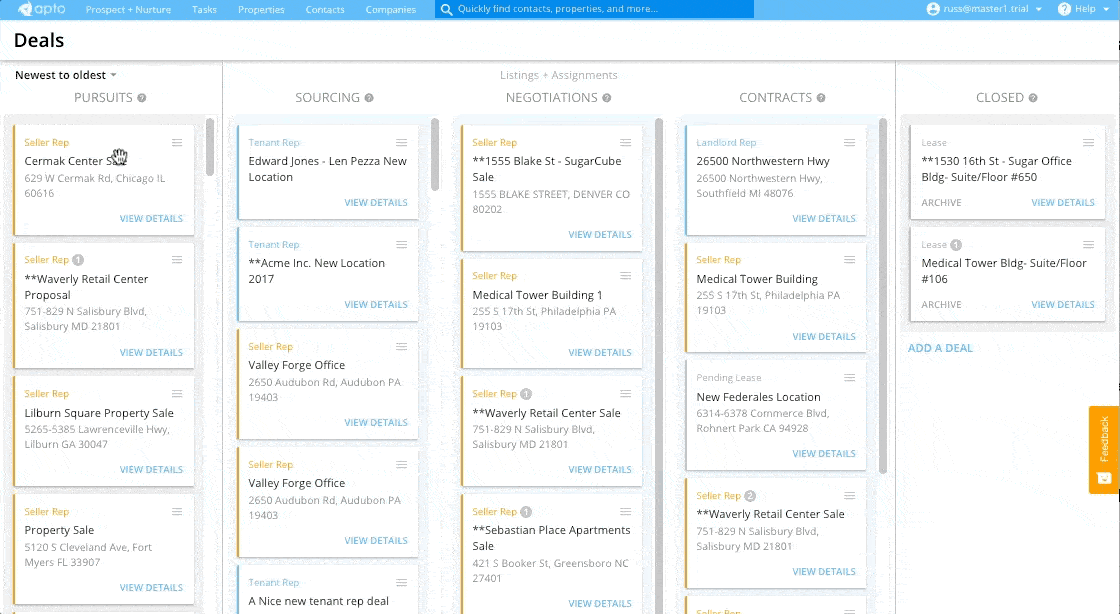Open the russ@master1.trial account dropdown
This screenshot has width=1120, height=614.
click(x=985, y=9)
